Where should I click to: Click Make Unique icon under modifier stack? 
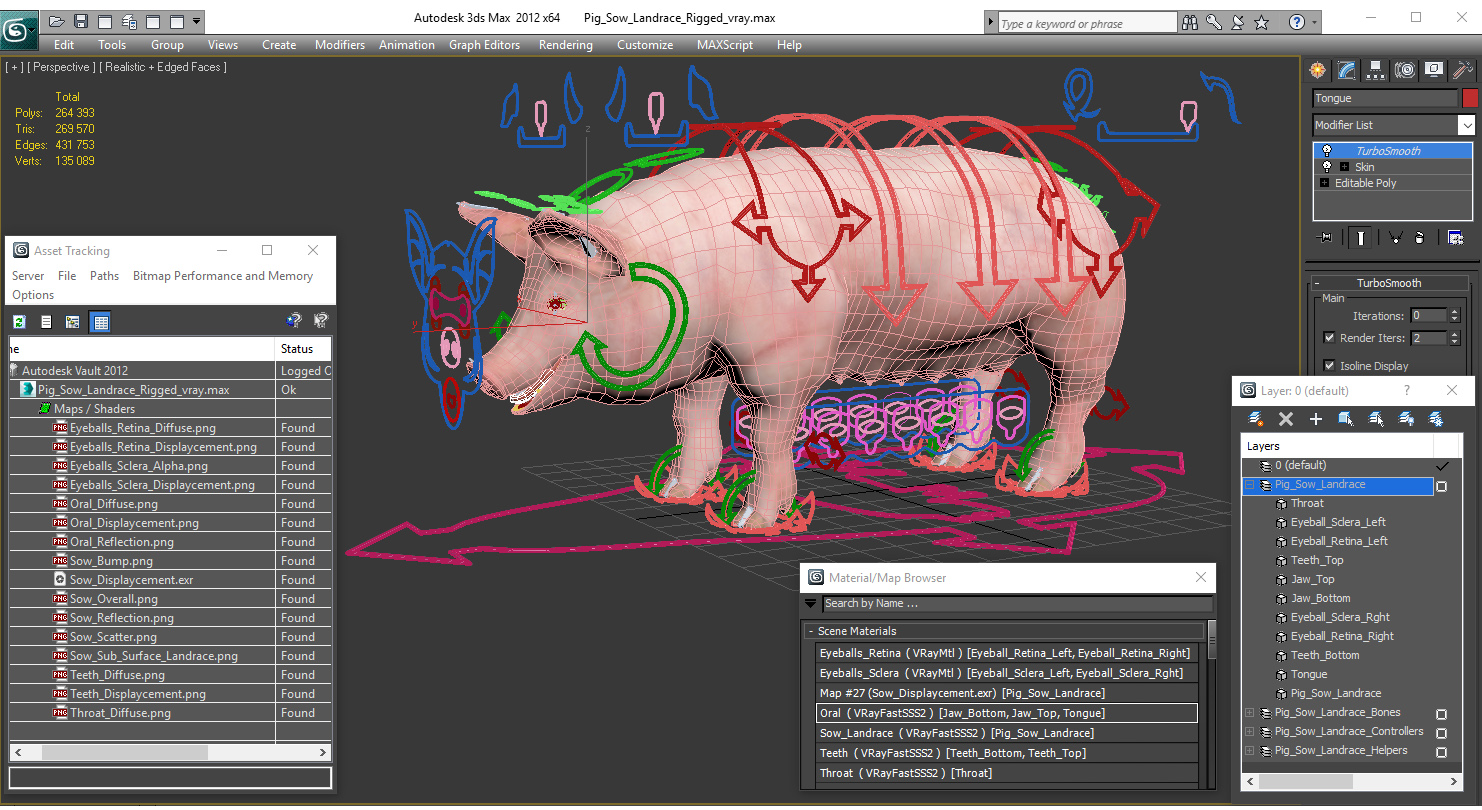[x=1395, y=237]
